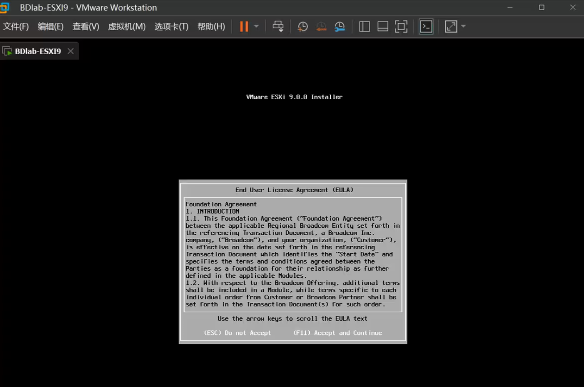Click the VMware Workstation app icon in title bar

pos(4,7)
